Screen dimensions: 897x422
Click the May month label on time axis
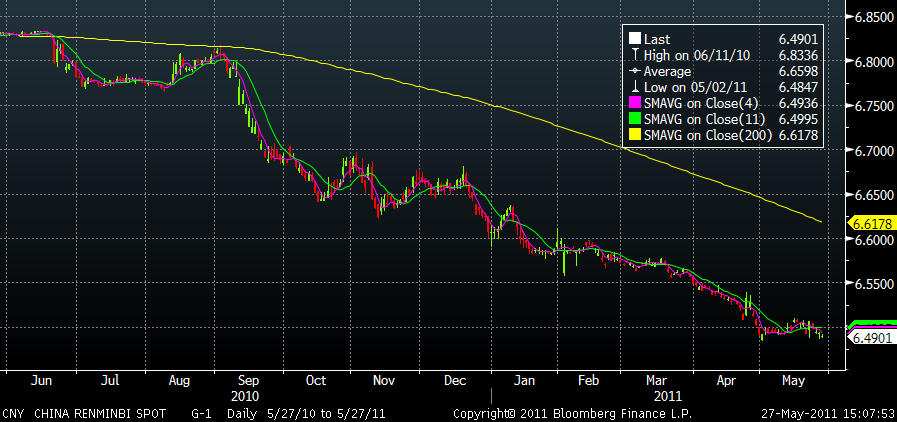(x=793, y=381)
